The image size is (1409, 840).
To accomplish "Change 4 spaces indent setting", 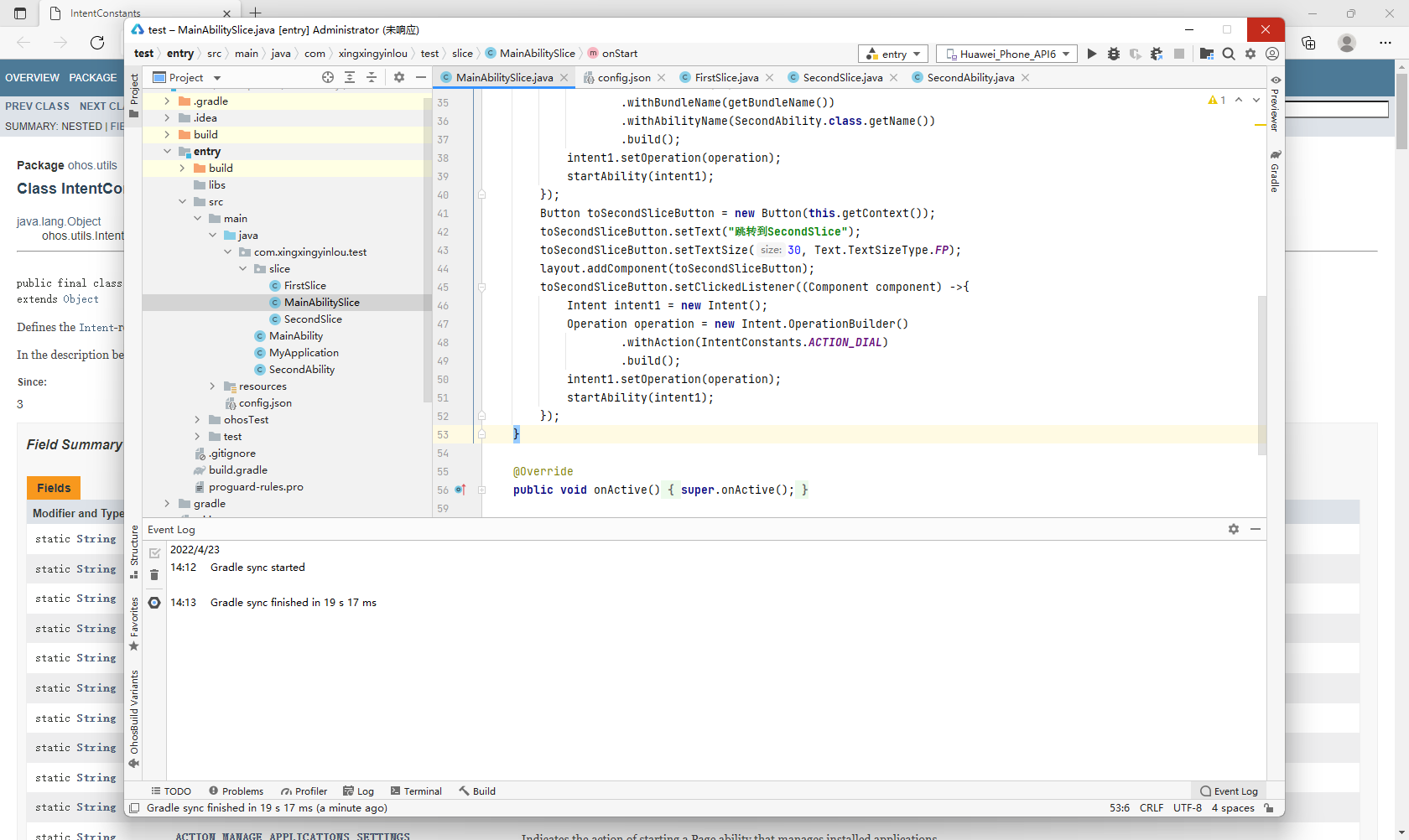I will pos(1233,808).
